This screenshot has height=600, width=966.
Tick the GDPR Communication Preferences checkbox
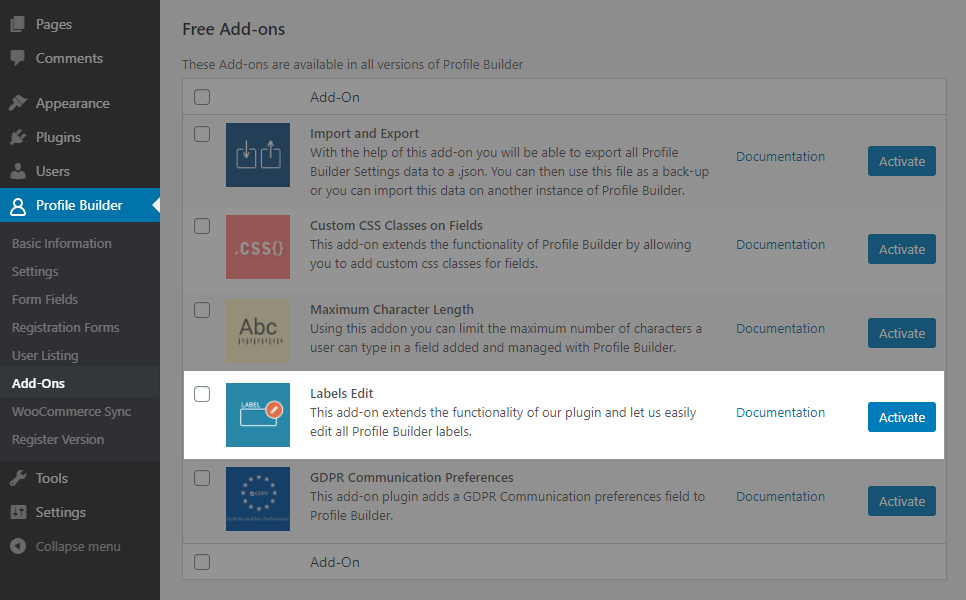[202, 478]
